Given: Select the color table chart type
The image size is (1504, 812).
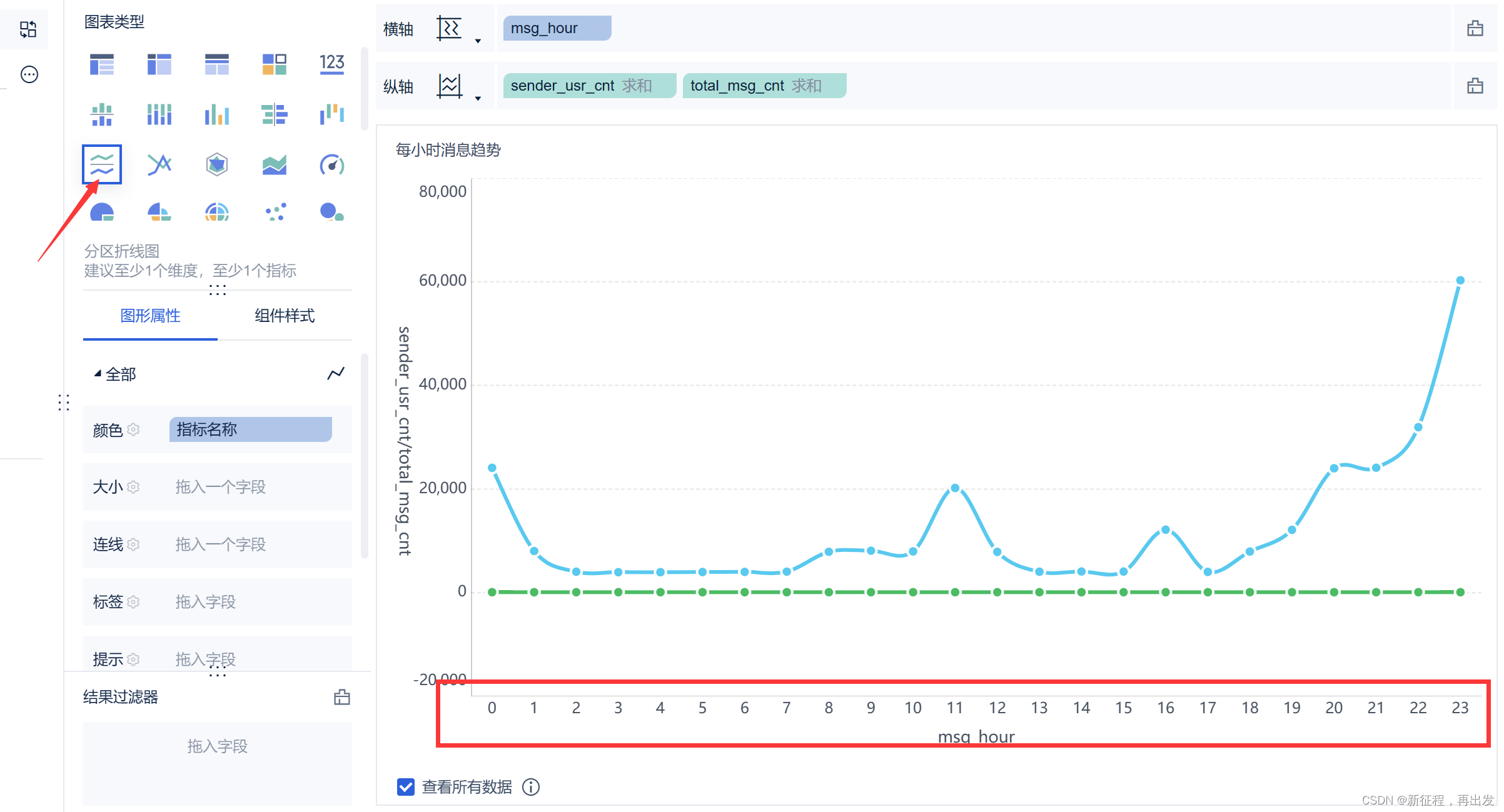Looking at the screenshot, I should (x=275, y=64).
